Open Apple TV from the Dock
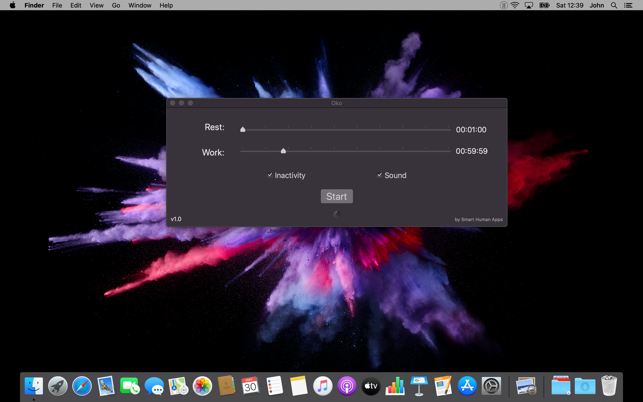Image resolution: width=643 pixels, height=402 pixels. pyautogui.click(x=371, y=386)
